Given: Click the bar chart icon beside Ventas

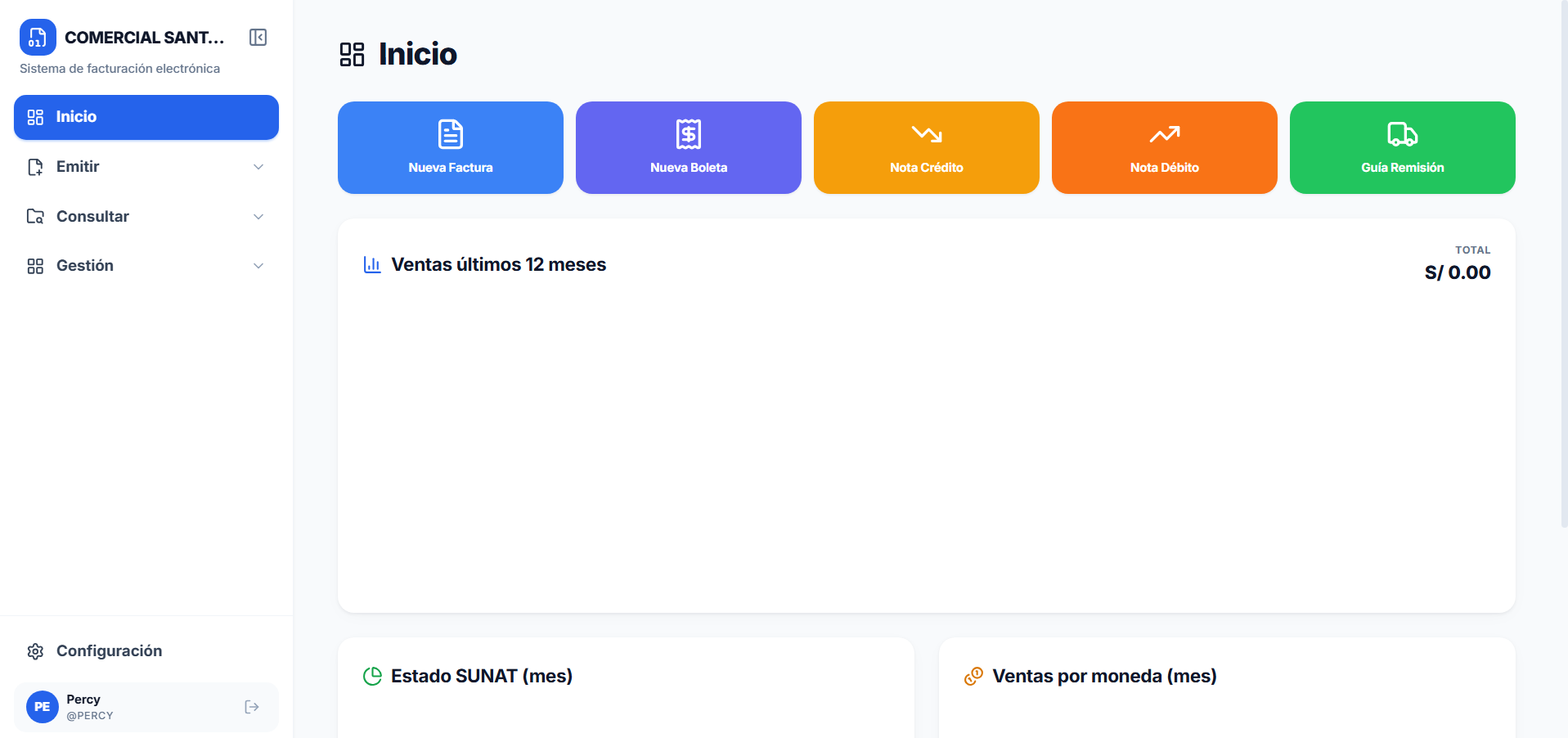Looking at the screenshot, I should coord(372,264).
